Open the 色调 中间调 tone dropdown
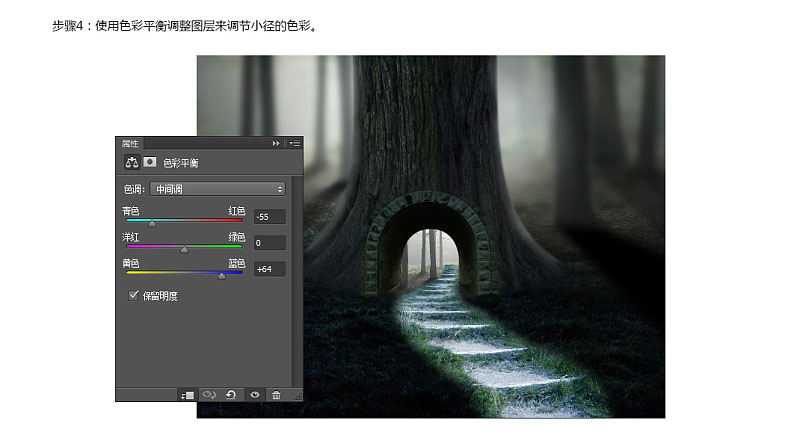This screenshot has width=800, height=438. tap(217, 189)
